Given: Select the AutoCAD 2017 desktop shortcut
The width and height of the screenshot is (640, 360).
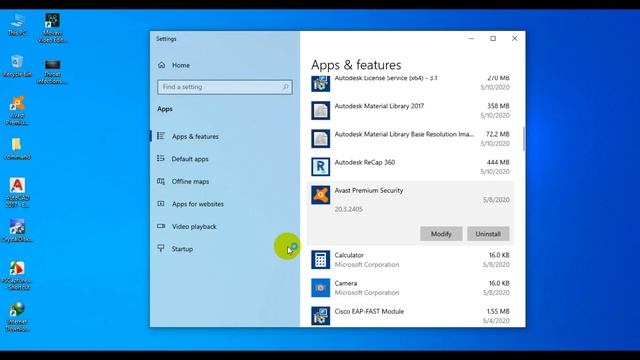Looking at the screenshot, I should [x=17, y=193].
